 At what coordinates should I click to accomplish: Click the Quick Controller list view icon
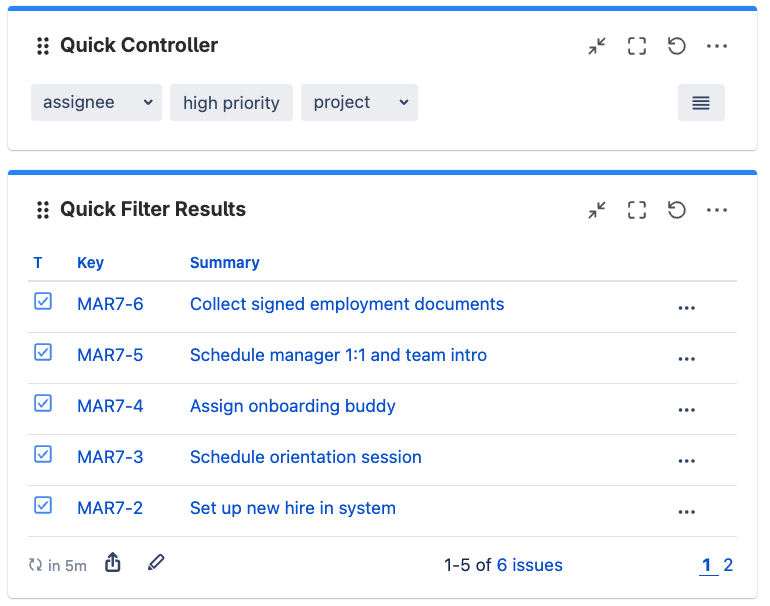(x=701, y=103)
